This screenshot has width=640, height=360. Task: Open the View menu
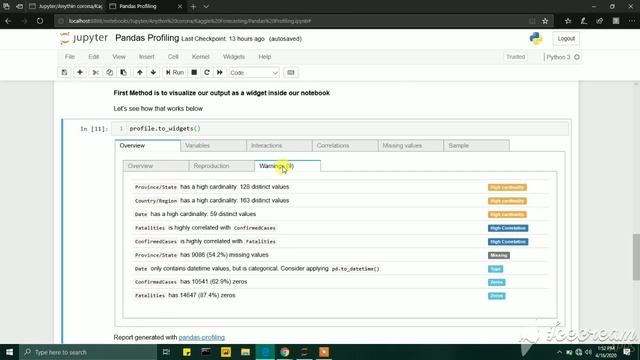(x=119, y=57)
